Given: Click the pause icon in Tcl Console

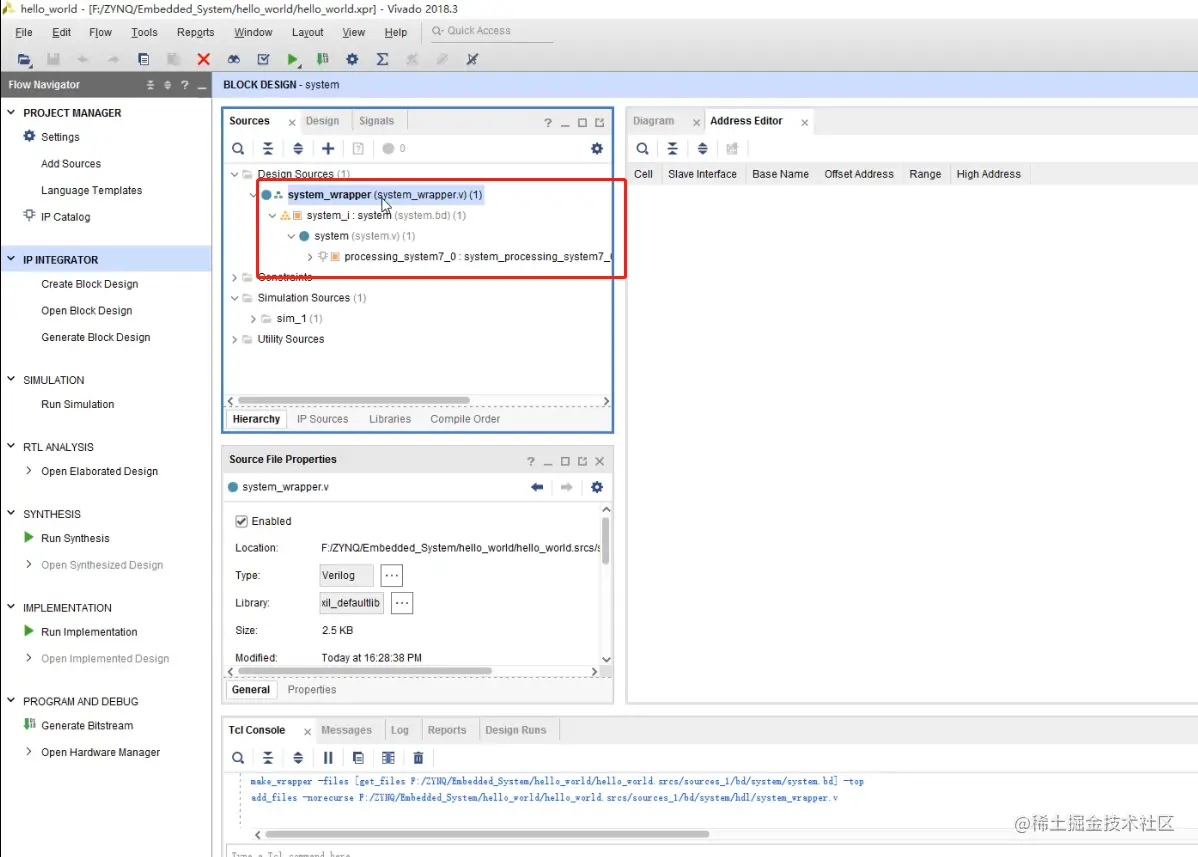Looking at the screenshot, I should click(328, 758).
